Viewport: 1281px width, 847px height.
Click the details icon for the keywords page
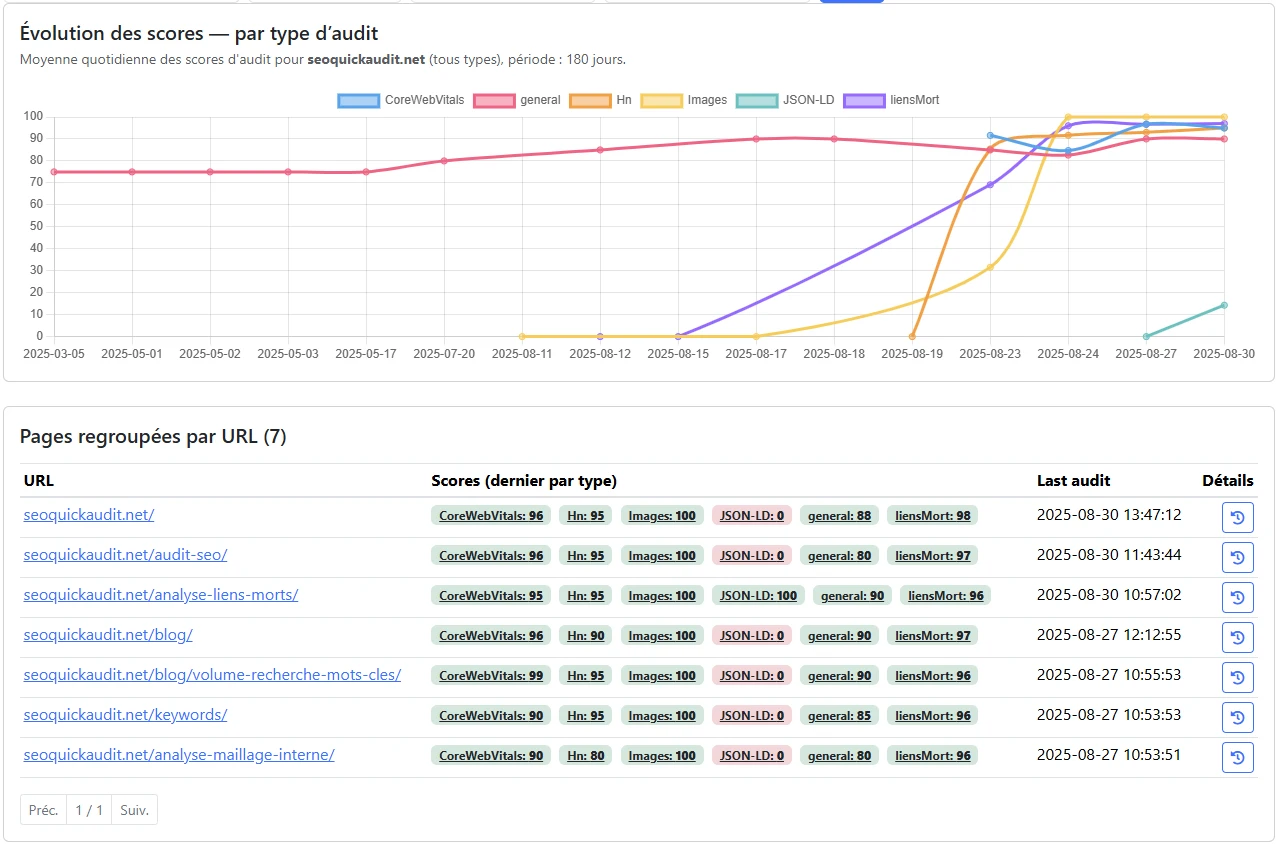click(x=1237, y=717)
